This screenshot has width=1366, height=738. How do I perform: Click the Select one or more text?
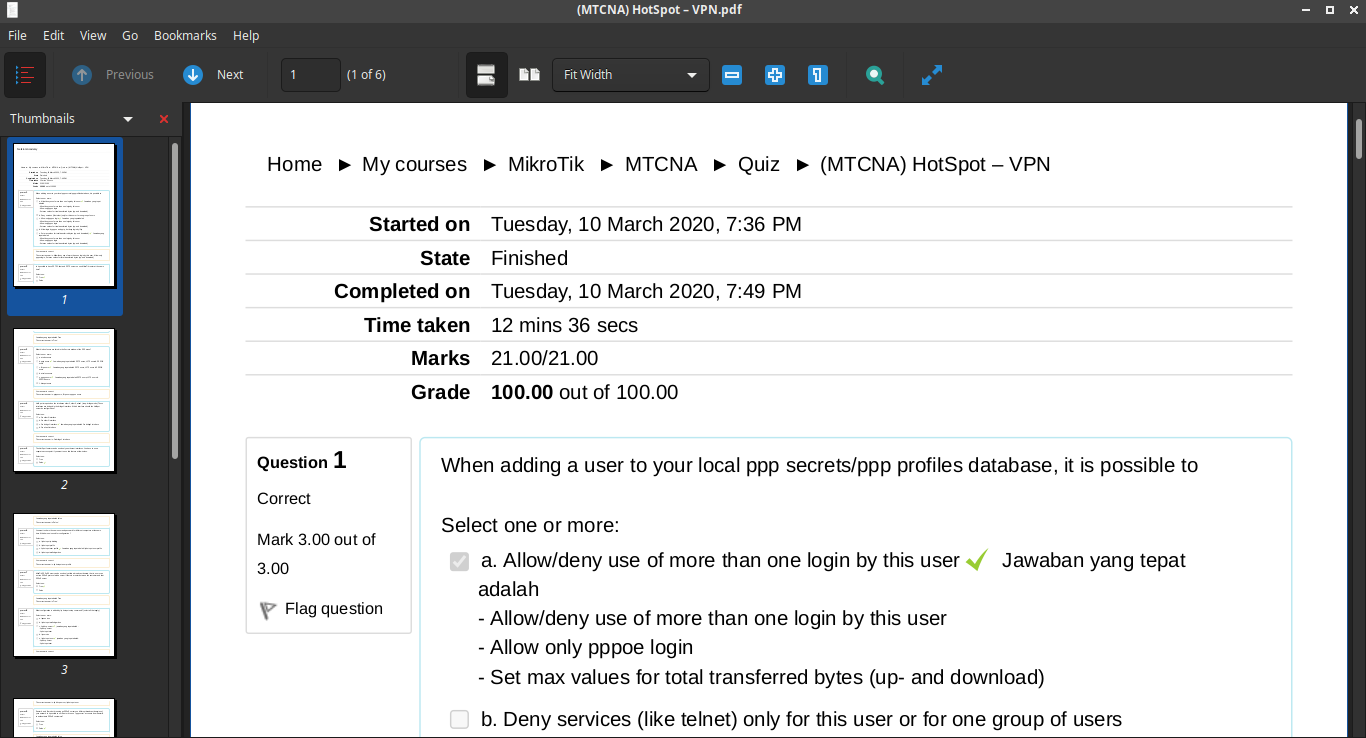click(x=530, y=526)
